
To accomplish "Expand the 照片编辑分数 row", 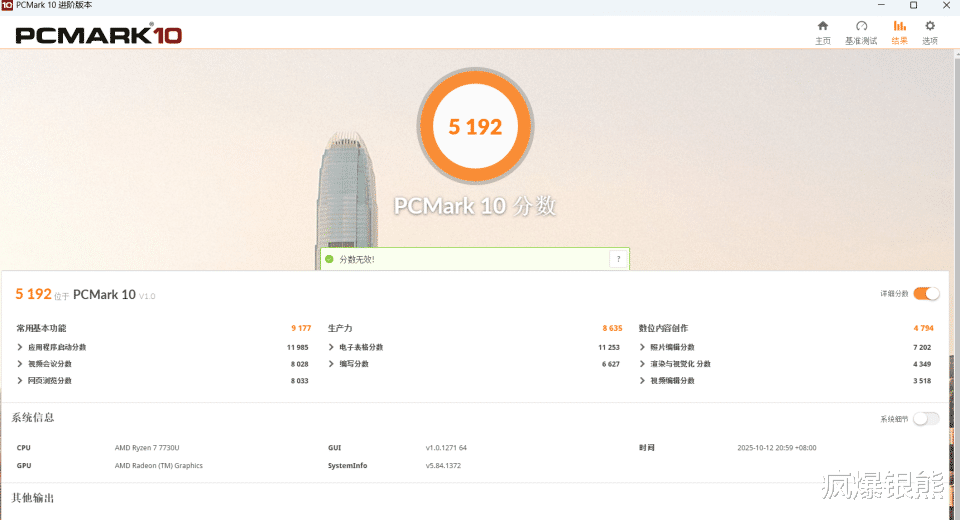I will [x=667, y=347].
